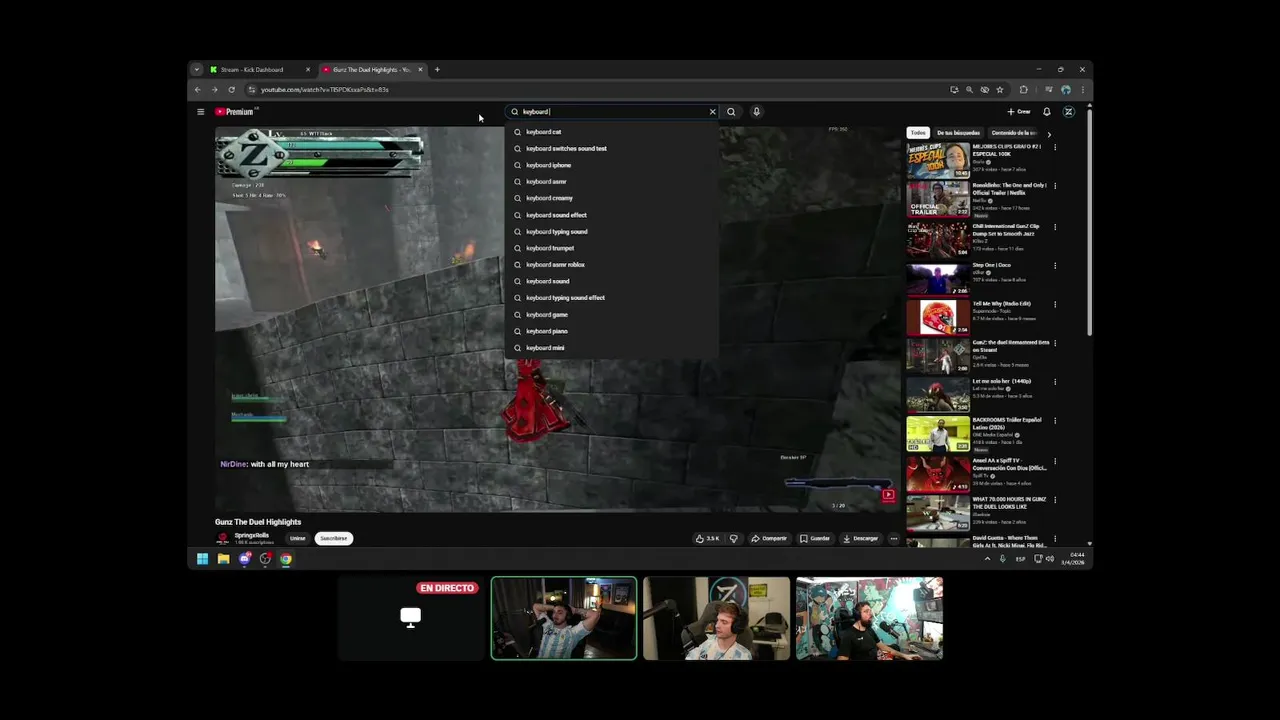The width and height of the screenshot is (1280, 720).
Task: Open options for Step One | Coco video
Action: tap(1054, 266)
